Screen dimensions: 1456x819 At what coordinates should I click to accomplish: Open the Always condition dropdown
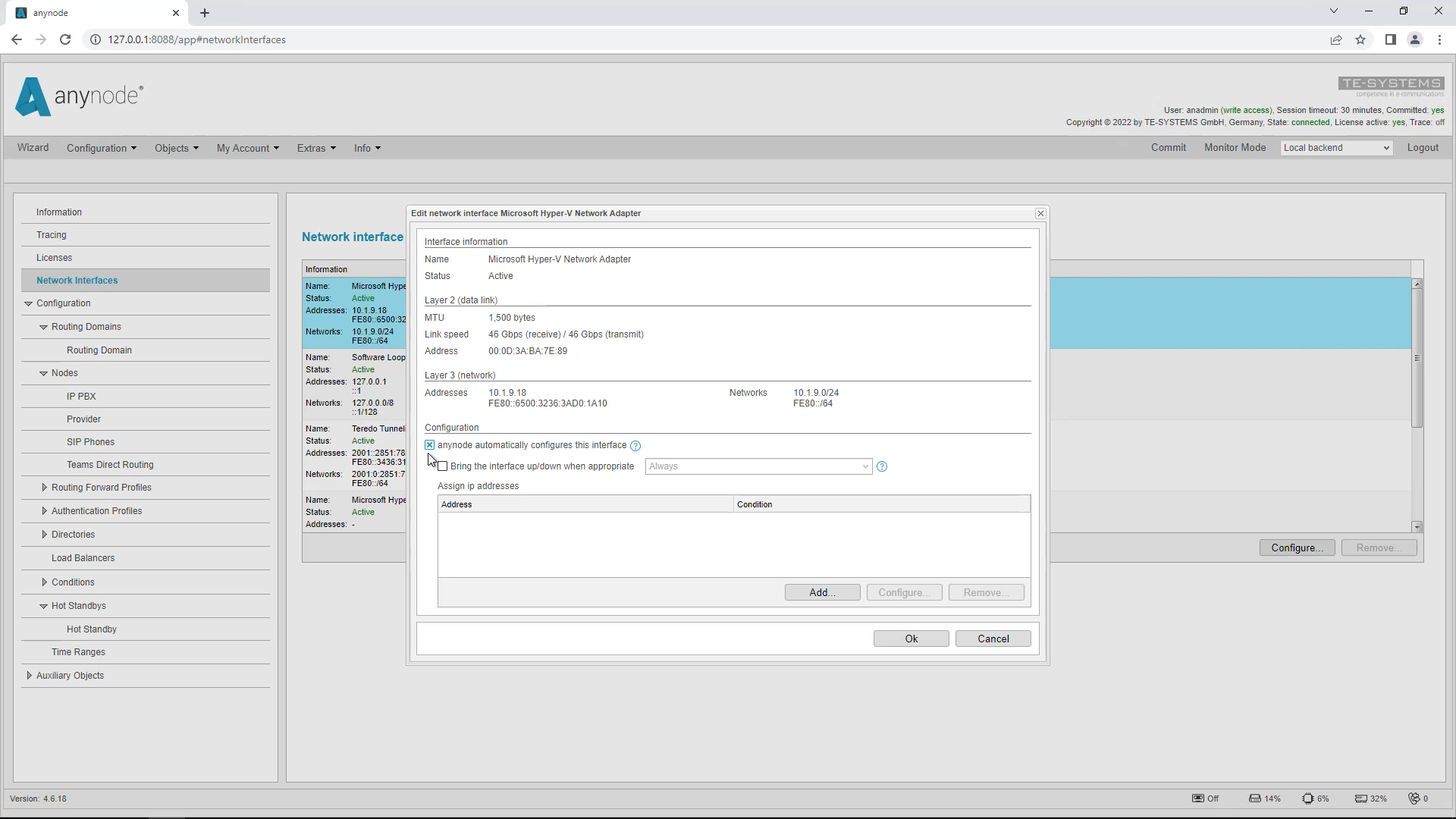click(758, 466)
